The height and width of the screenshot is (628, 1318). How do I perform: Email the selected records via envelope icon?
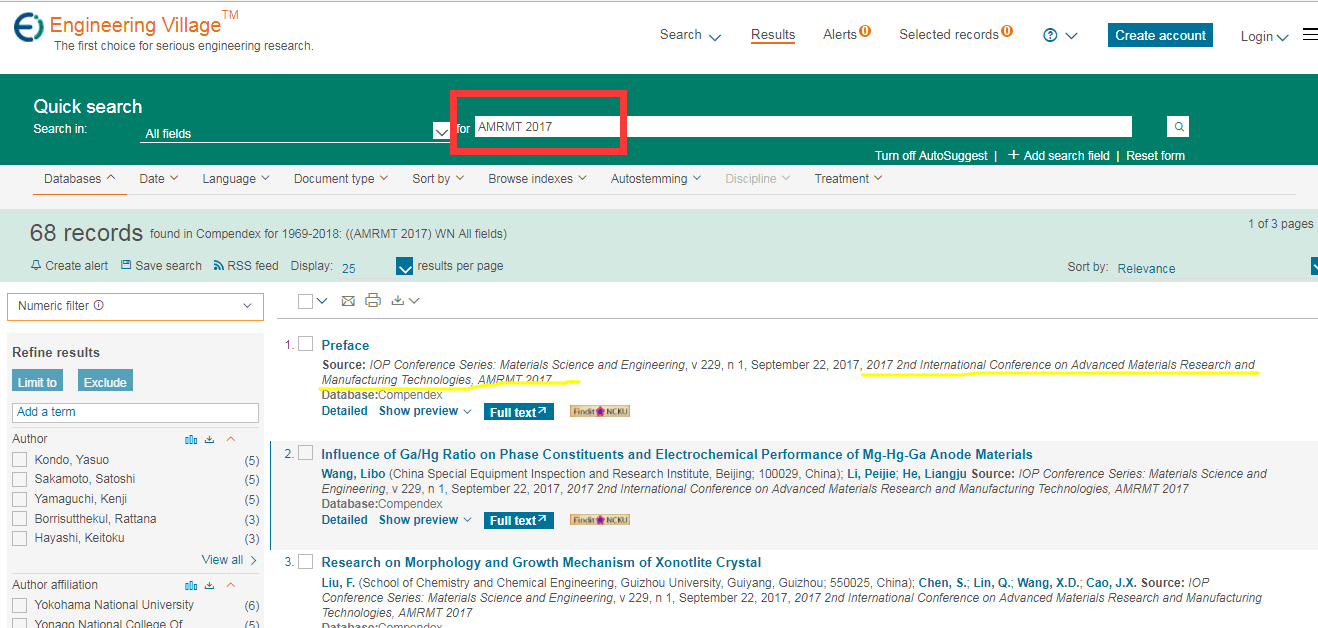pyautogui.click(x=348, y=301)
